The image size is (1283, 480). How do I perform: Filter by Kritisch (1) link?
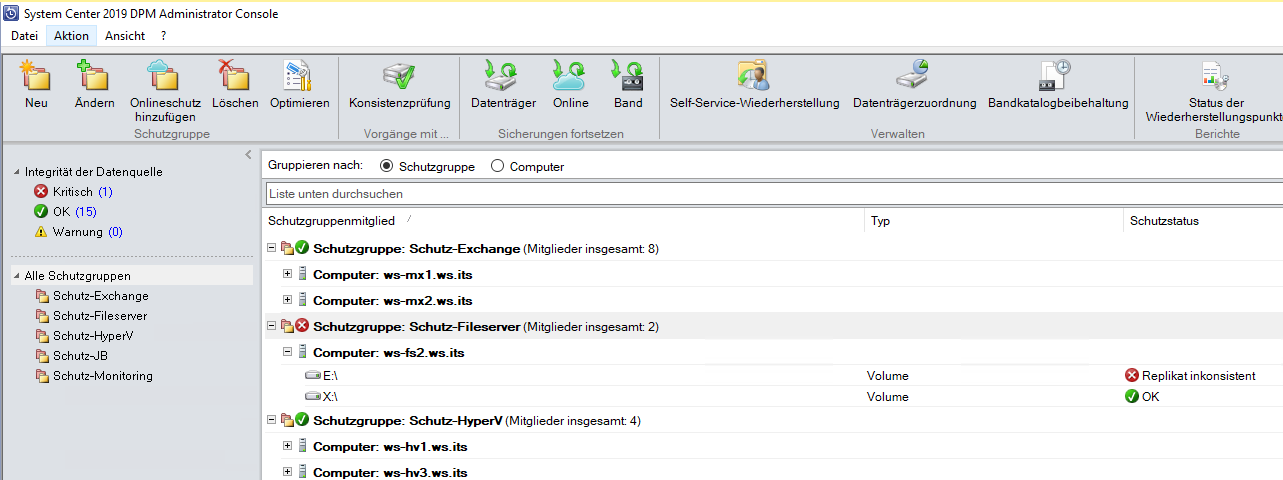83,191
